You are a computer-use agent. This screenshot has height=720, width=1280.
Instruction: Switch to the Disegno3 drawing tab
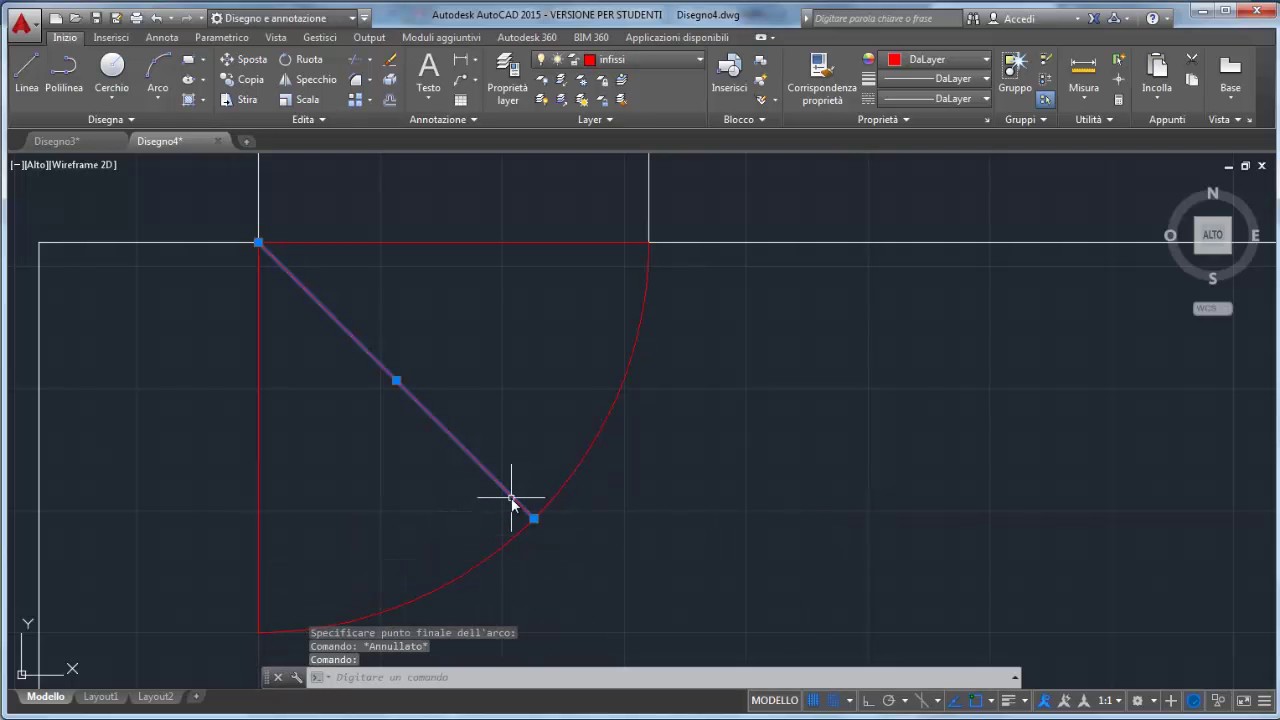click(56, 141)
